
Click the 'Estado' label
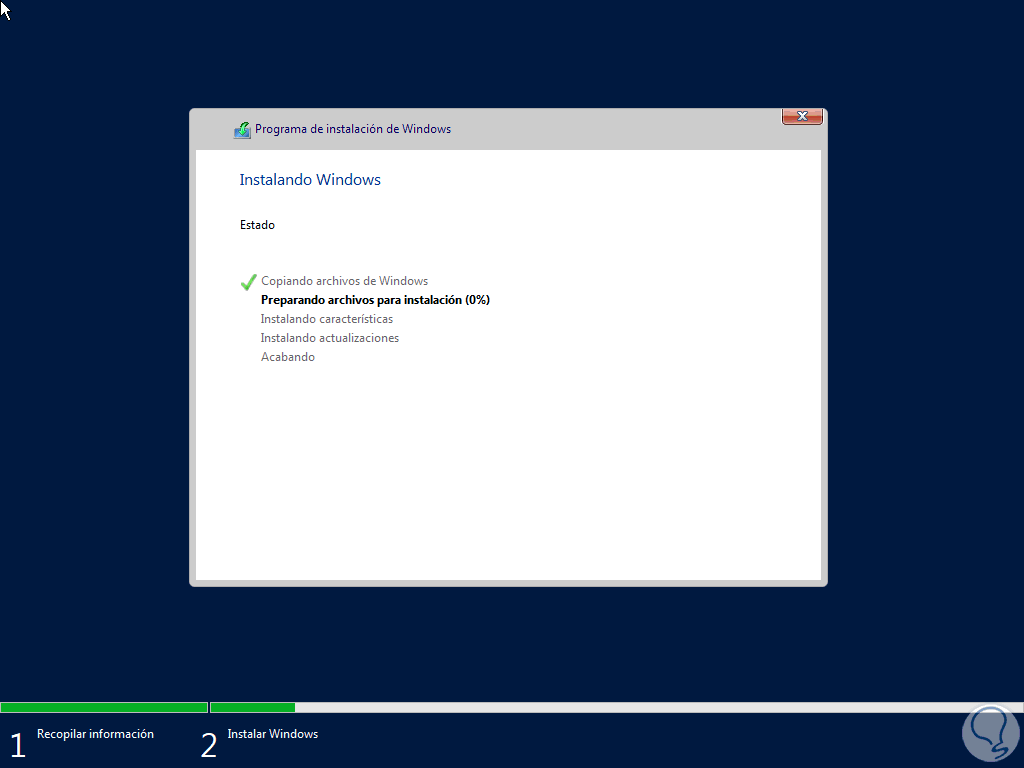click(x=257, y=225)
